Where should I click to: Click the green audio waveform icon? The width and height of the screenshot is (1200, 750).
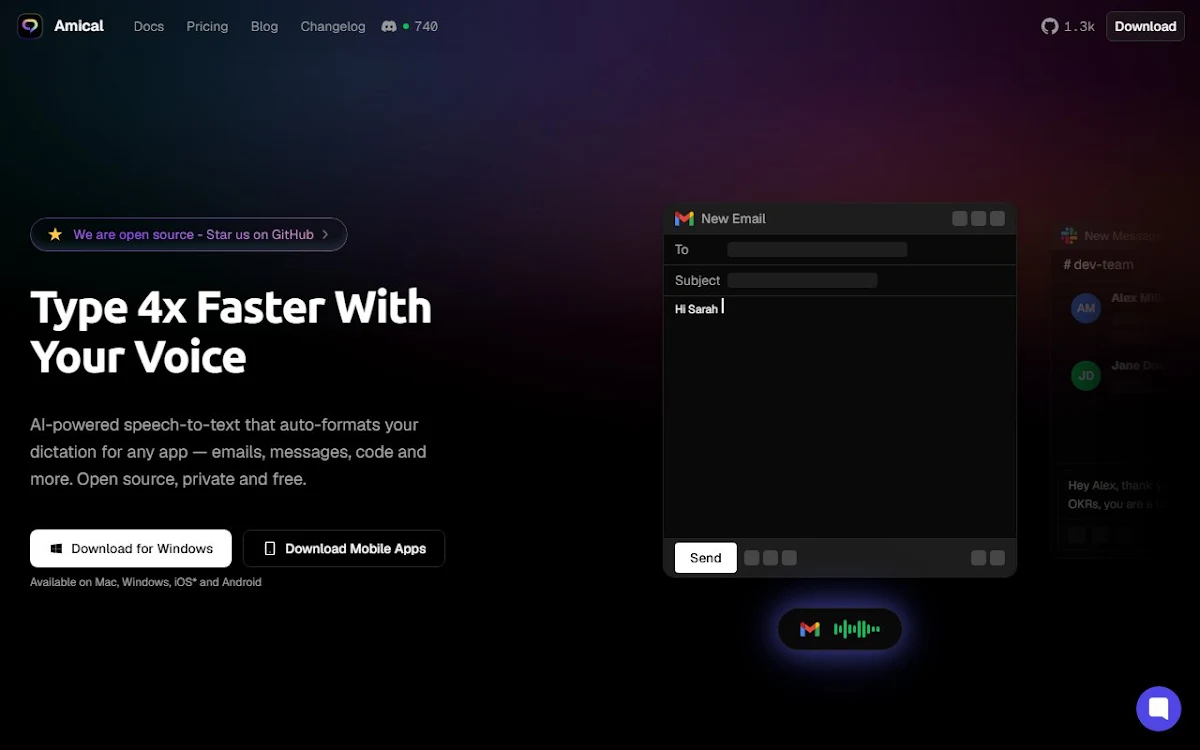pos(857,629)
